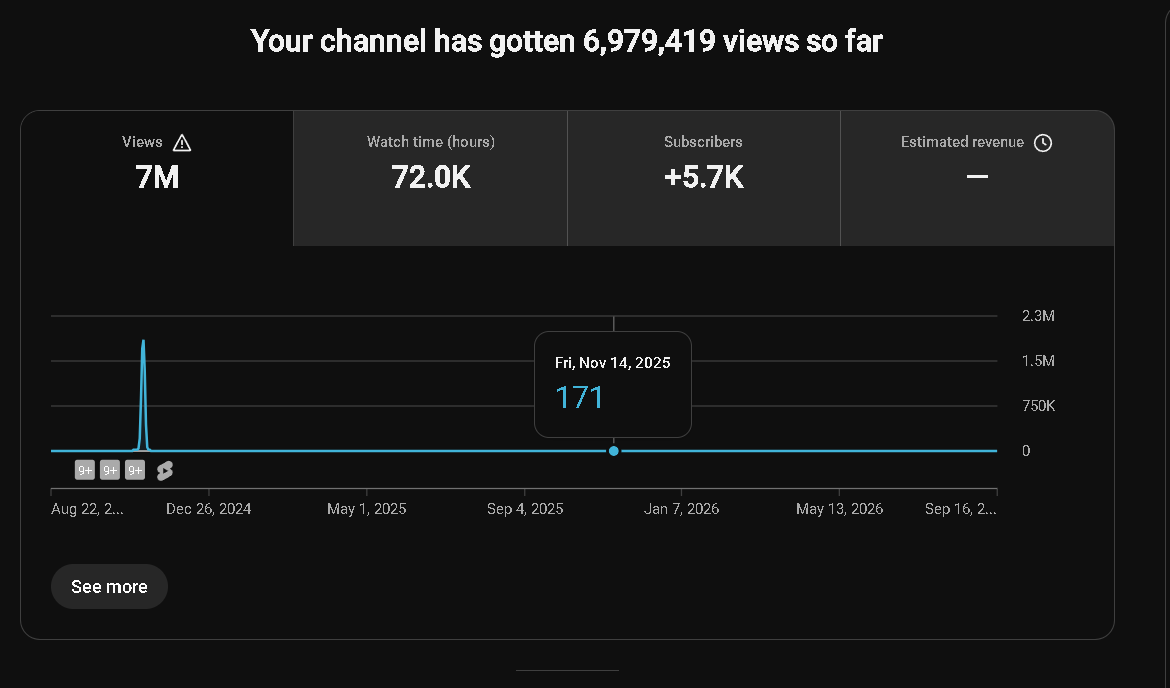The height and width of the screenshot is (688, 1170).
Task: Click the tooltip value 171
Action: pyautogui.click(x=580, y=397)
